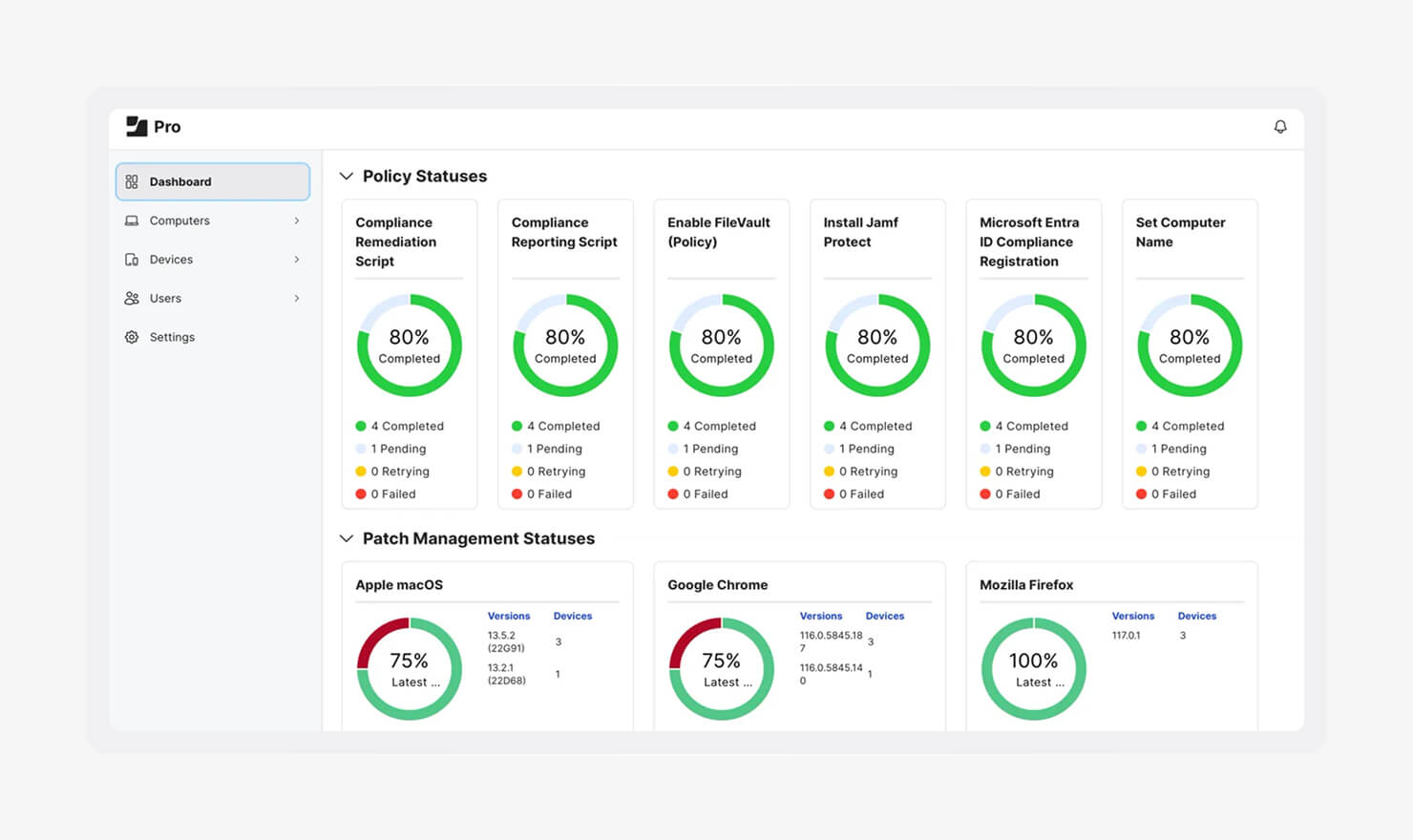Image resolution: width=1413 pixels, height=840 pixels.
Task: Collapse the Policy Statuses section
Action: 347,177
